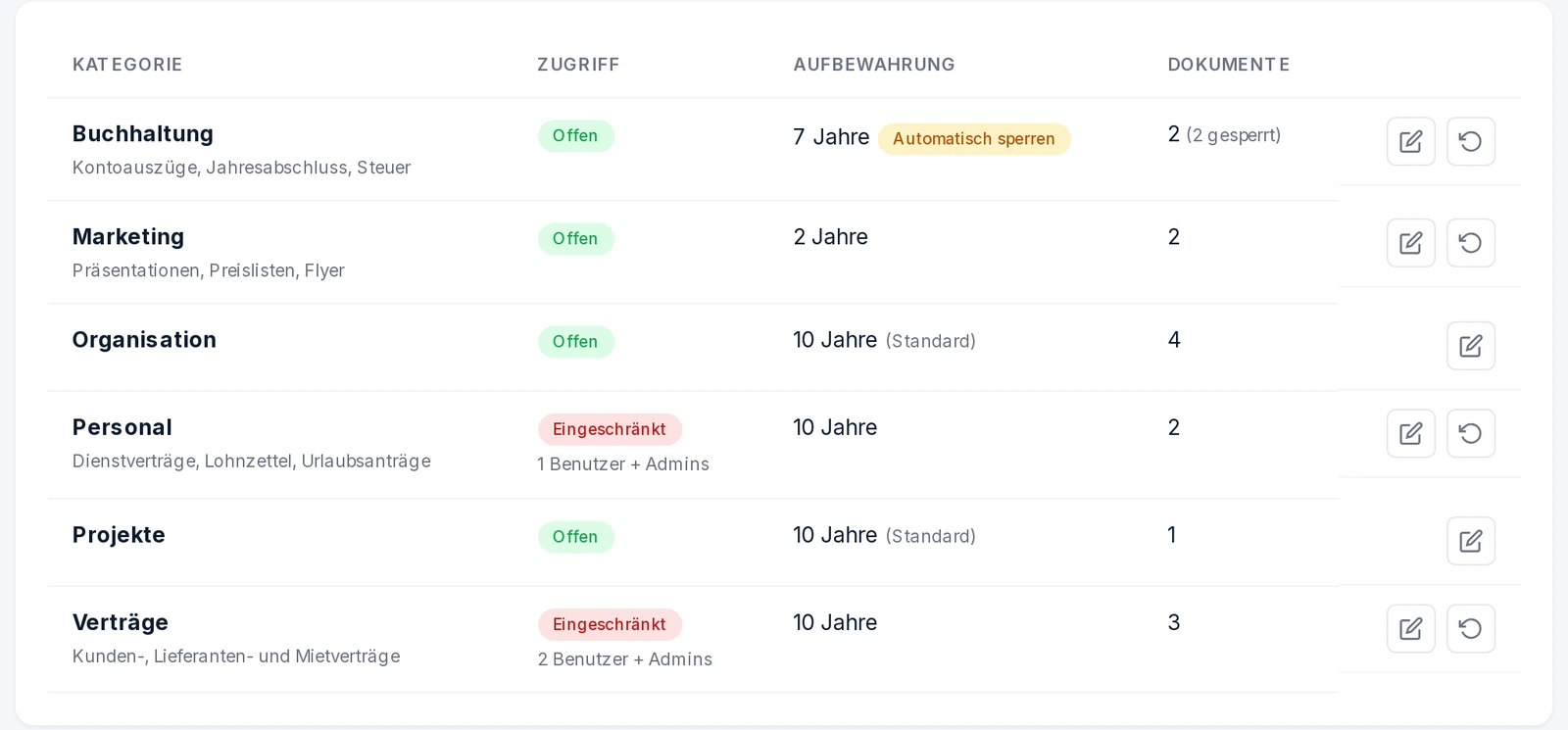Click the Eingeschränkt badge for Personal

[610, 429]
